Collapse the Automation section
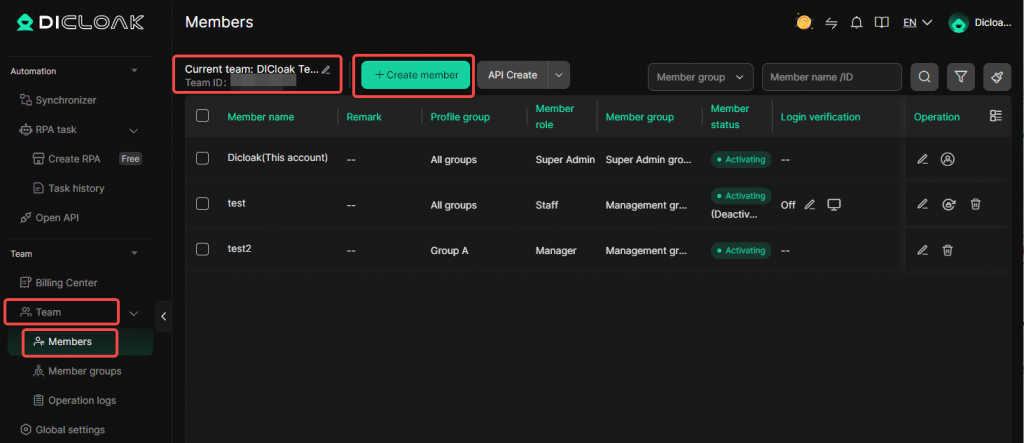The width and height of the screenshot is (1024, 443). [x=135, y=71]
